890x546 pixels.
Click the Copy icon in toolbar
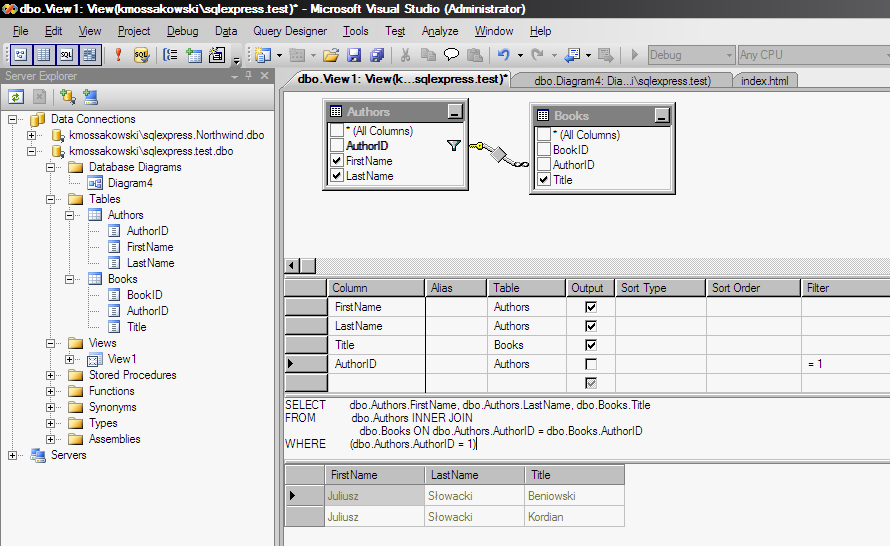428,55
